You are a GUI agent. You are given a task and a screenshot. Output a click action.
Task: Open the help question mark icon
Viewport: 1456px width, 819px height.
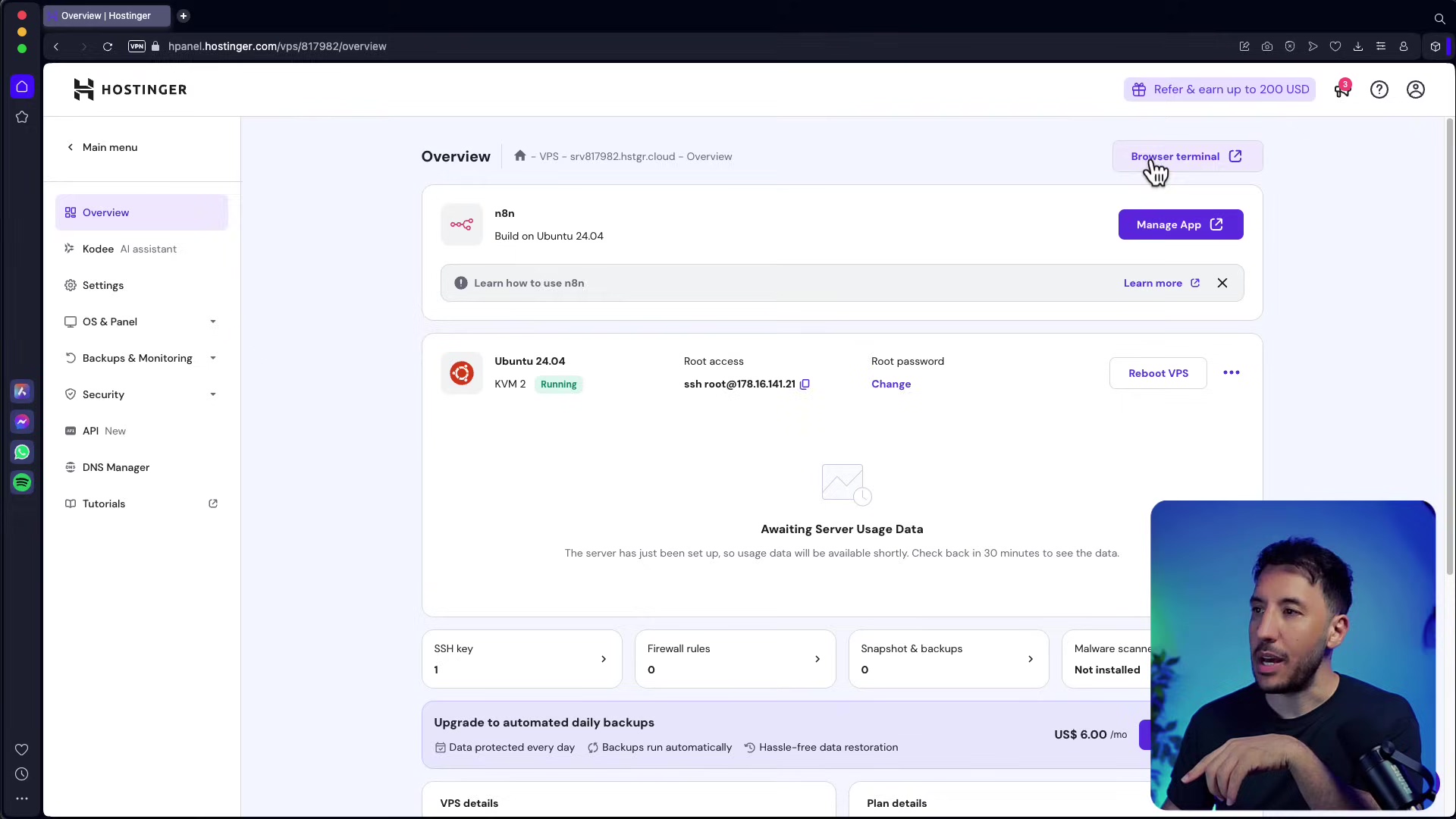(1379, 89)
